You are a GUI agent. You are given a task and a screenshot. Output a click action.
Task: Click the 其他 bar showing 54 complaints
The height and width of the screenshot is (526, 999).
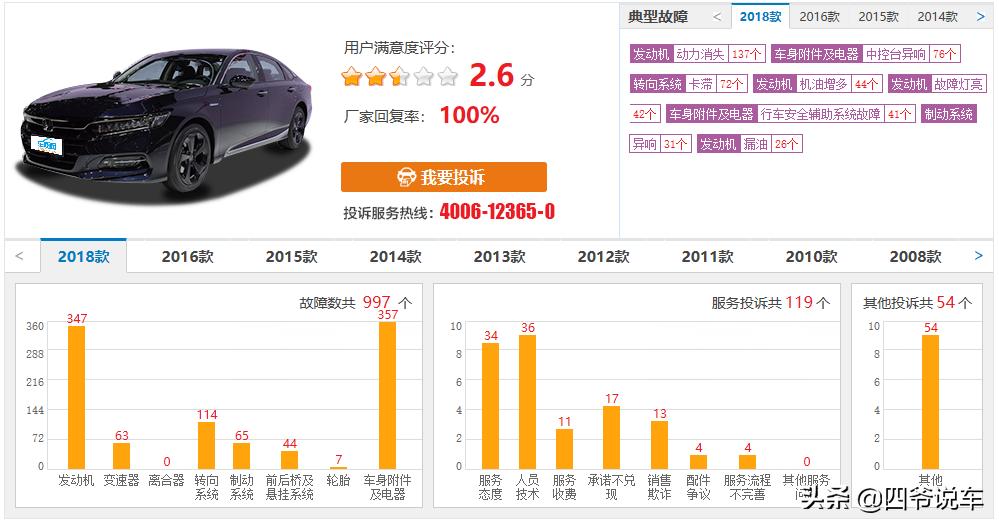pos(930,402)
